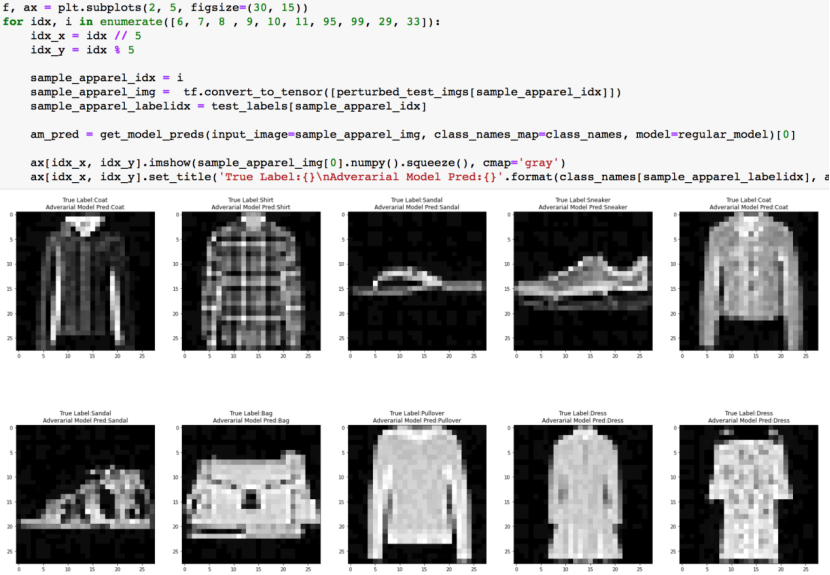830x575 pixels.
Task: Click the 'idx_y = idx % 5' line
Action: [x=83, y=50]
